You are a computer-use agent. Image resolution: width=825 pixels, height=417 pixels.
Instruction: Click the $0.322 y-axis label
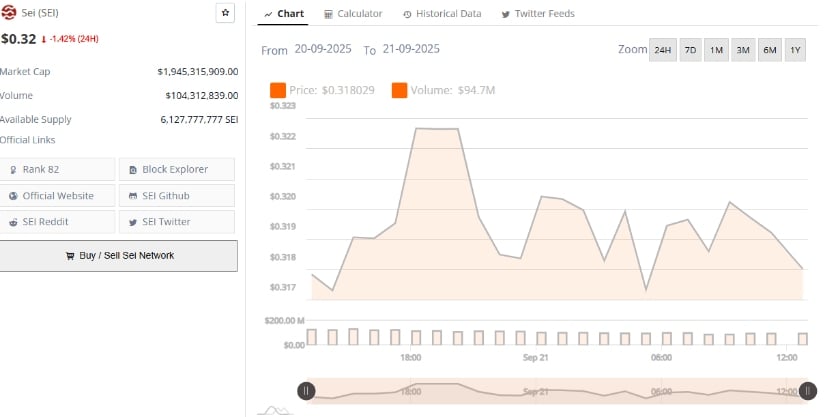tap(283, 136)
